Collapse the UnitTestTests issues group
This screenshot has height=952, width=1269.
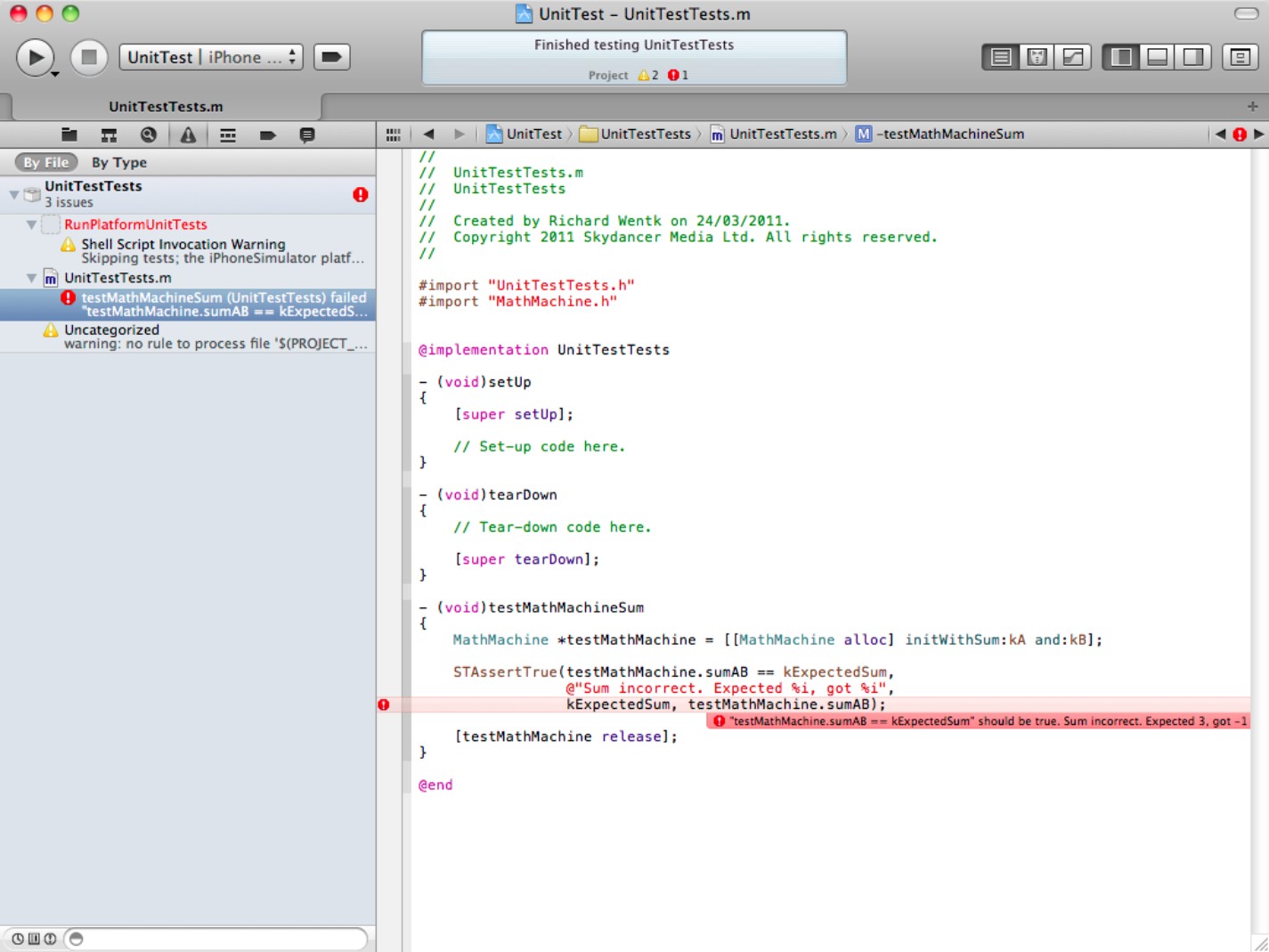tap(13, 193)
